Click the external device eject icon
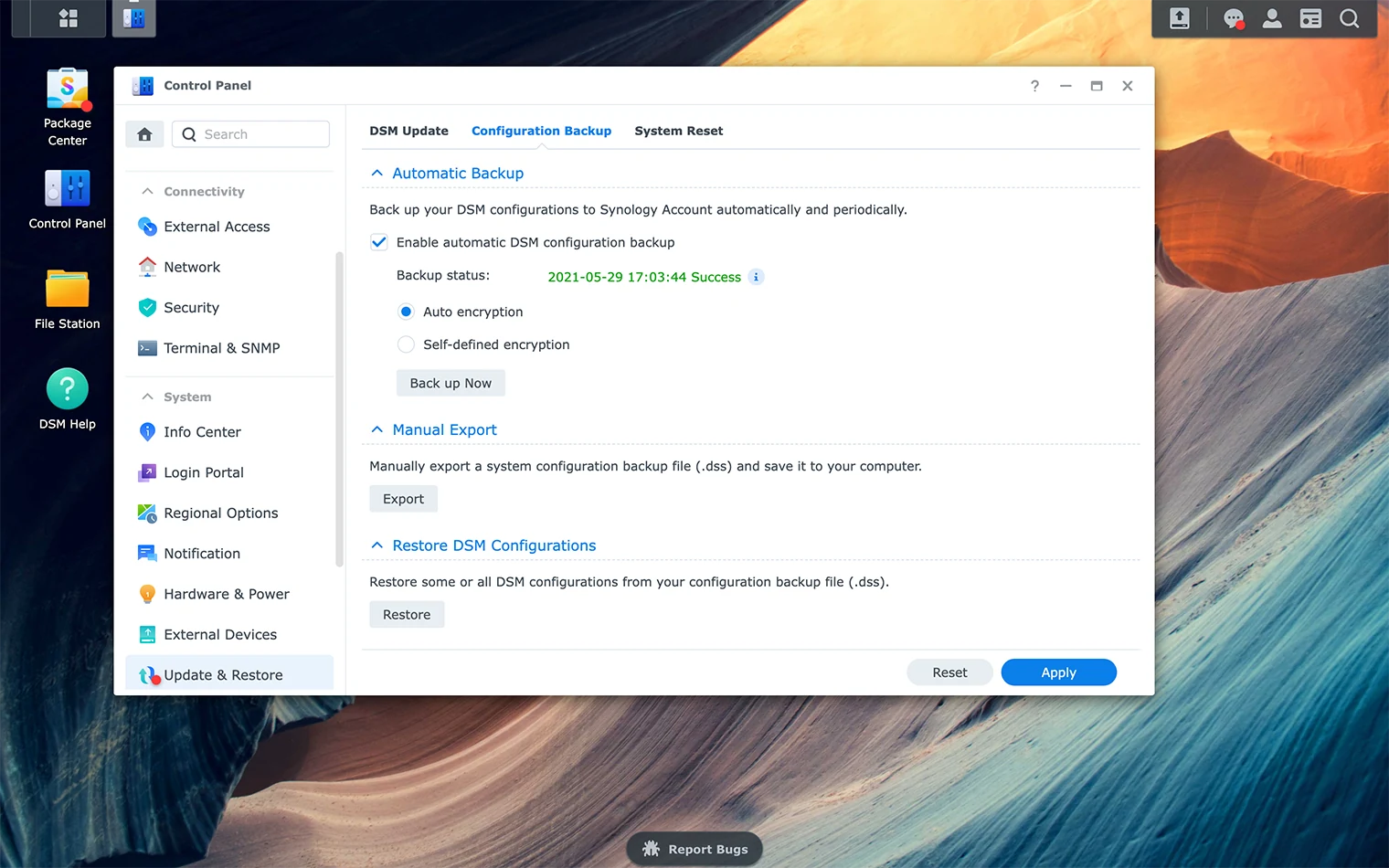Image resolution: width=1389 pixels, height=868 pixels. click(1178, 18)
